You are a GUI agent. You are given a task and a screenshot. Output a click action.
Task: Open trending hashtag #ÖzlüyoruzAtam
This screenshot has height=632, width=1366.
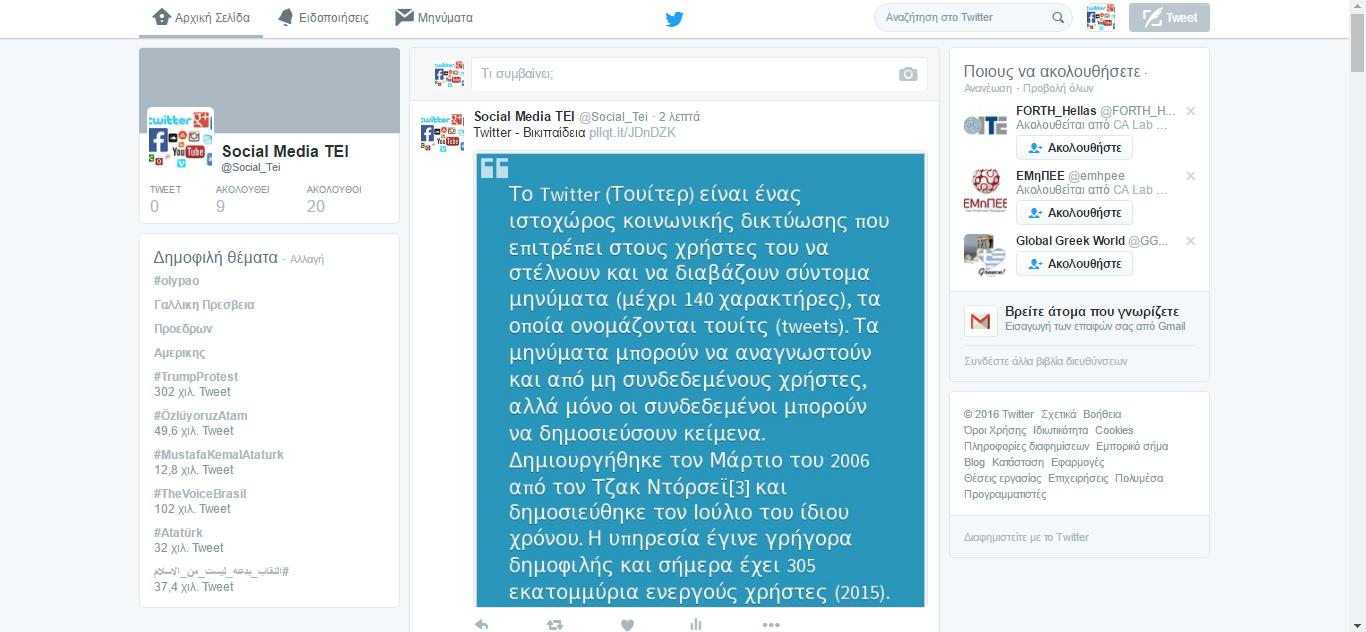201,416
